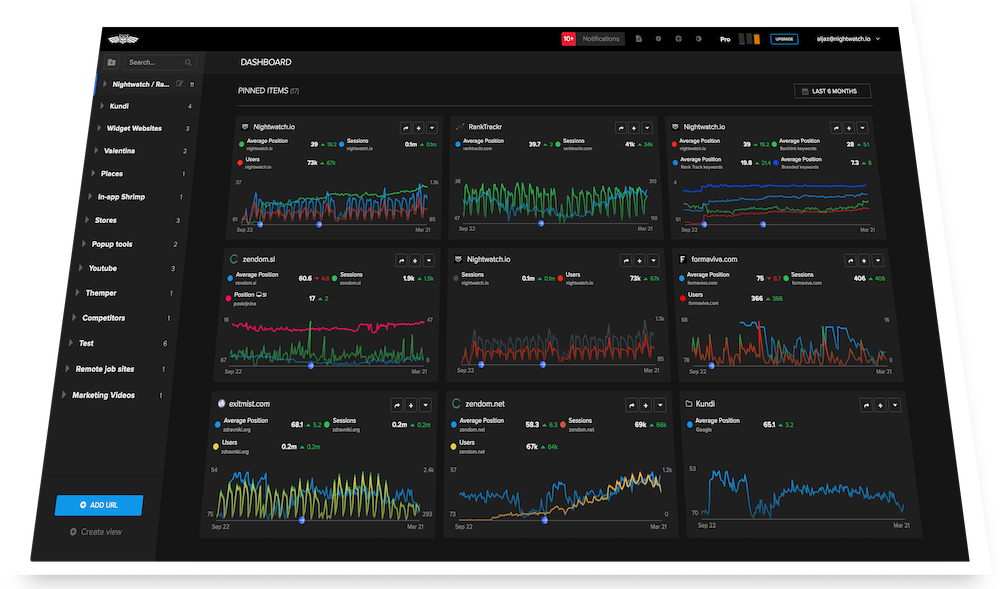Click the blue marker on the zendom.si chart
Image resolution: width=1000 pixels, height=589 pixels.
coord(311,365)
